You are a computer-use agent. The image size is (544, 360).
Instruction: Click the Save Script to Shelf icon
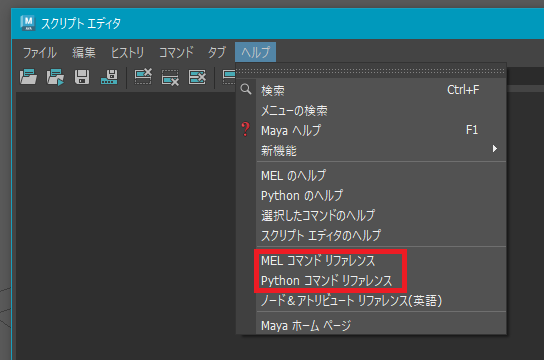click(109, 77)
